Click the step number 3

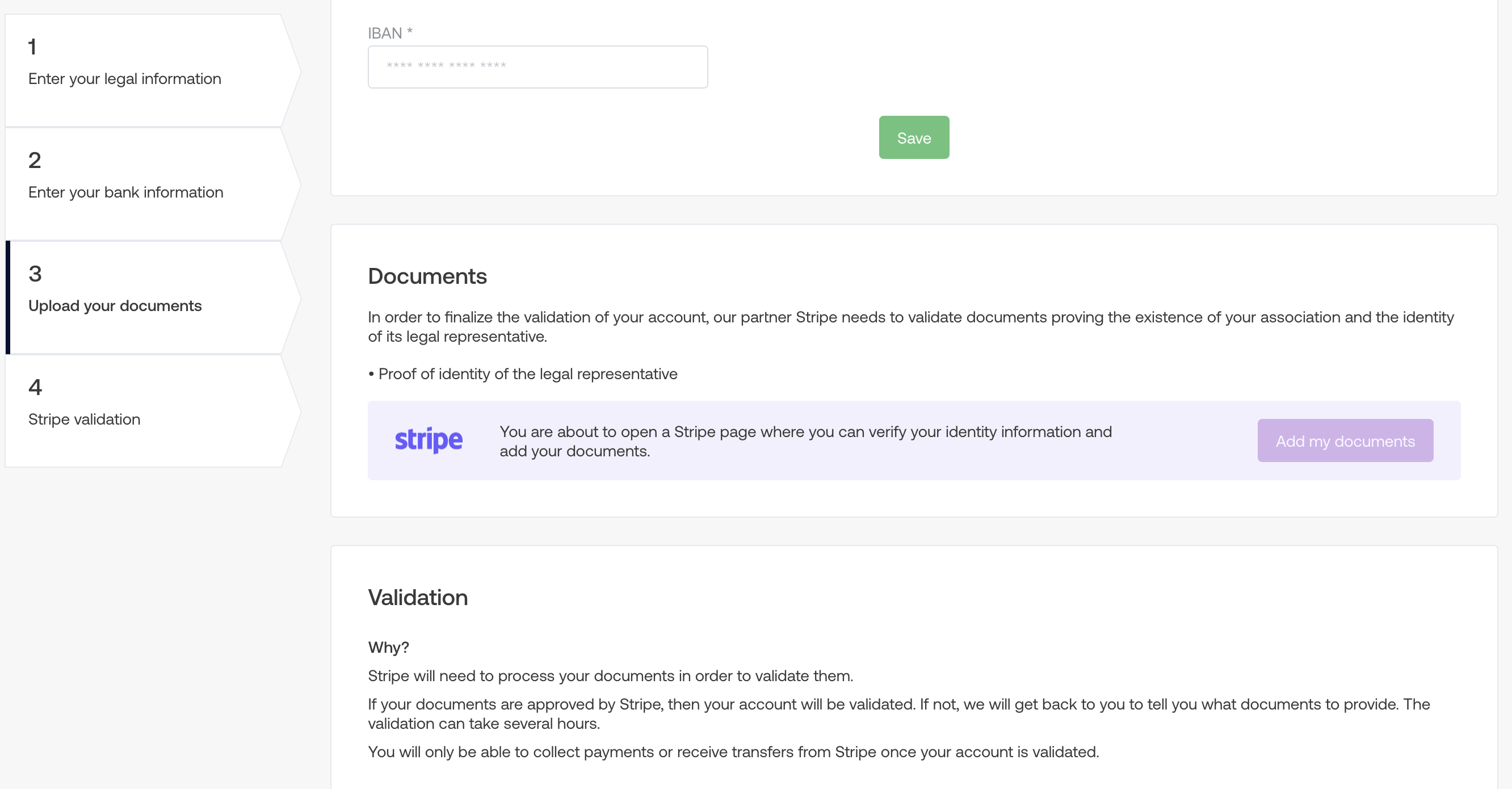click(x=35, y=274)
